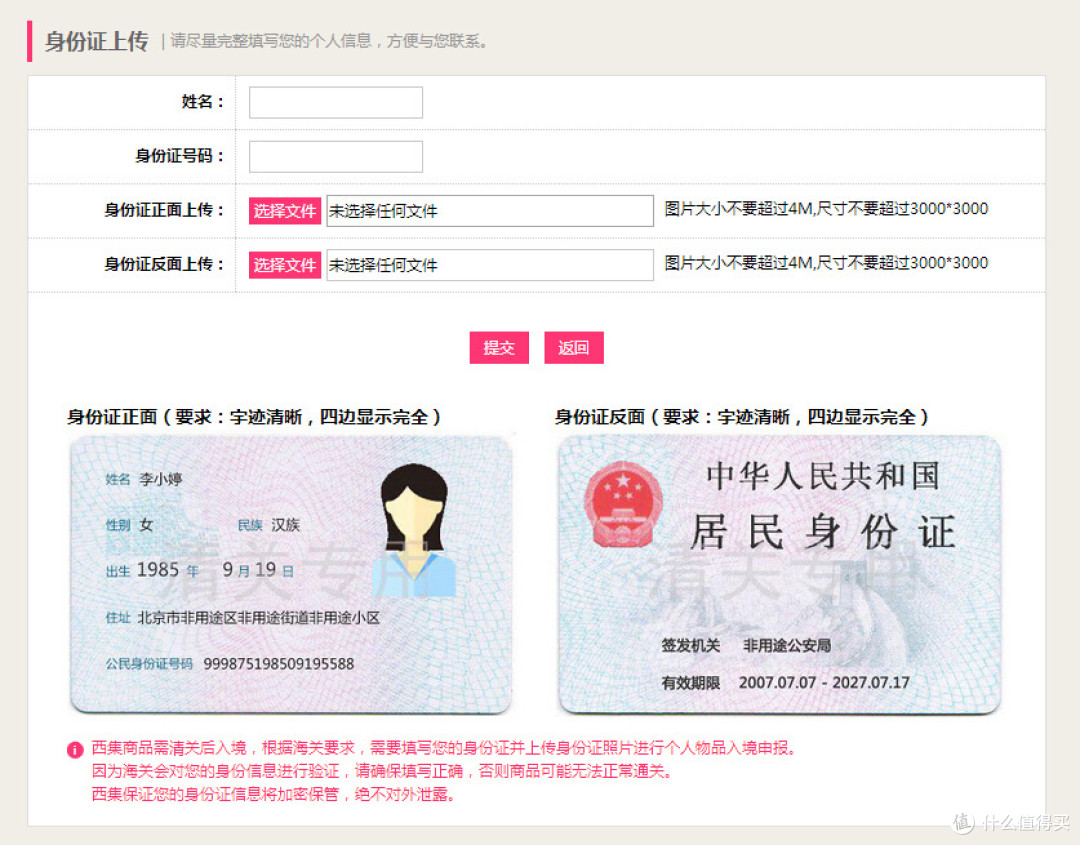Click the 姓名 name input field

click(335, 103)
